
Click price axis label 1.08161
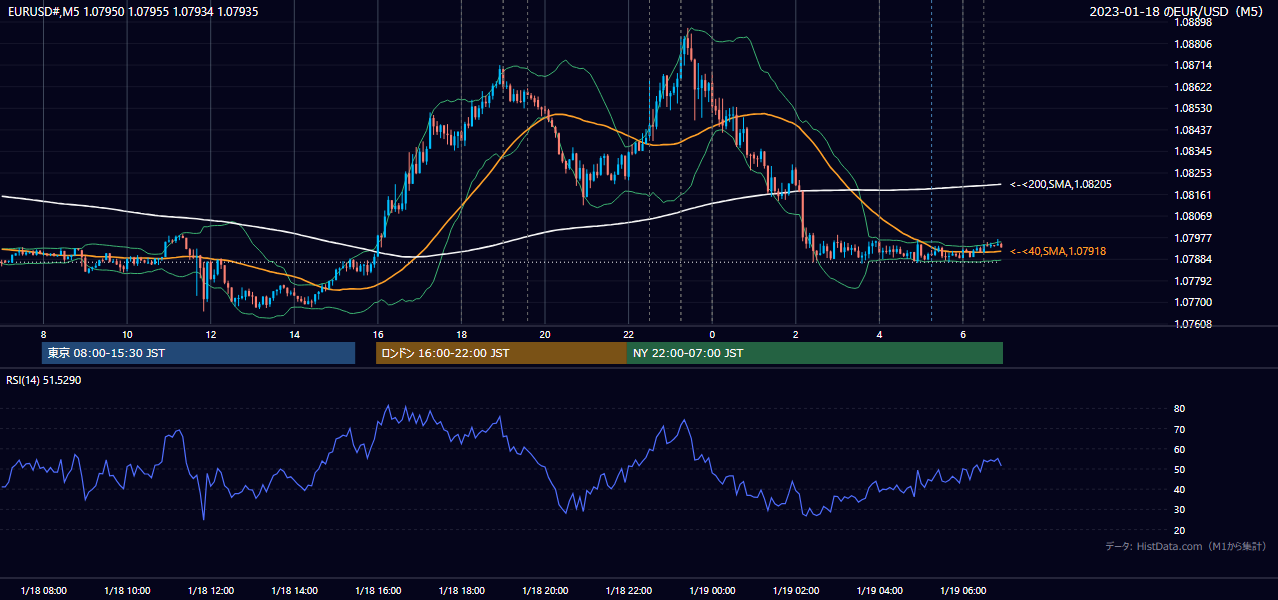point(1193,195)
